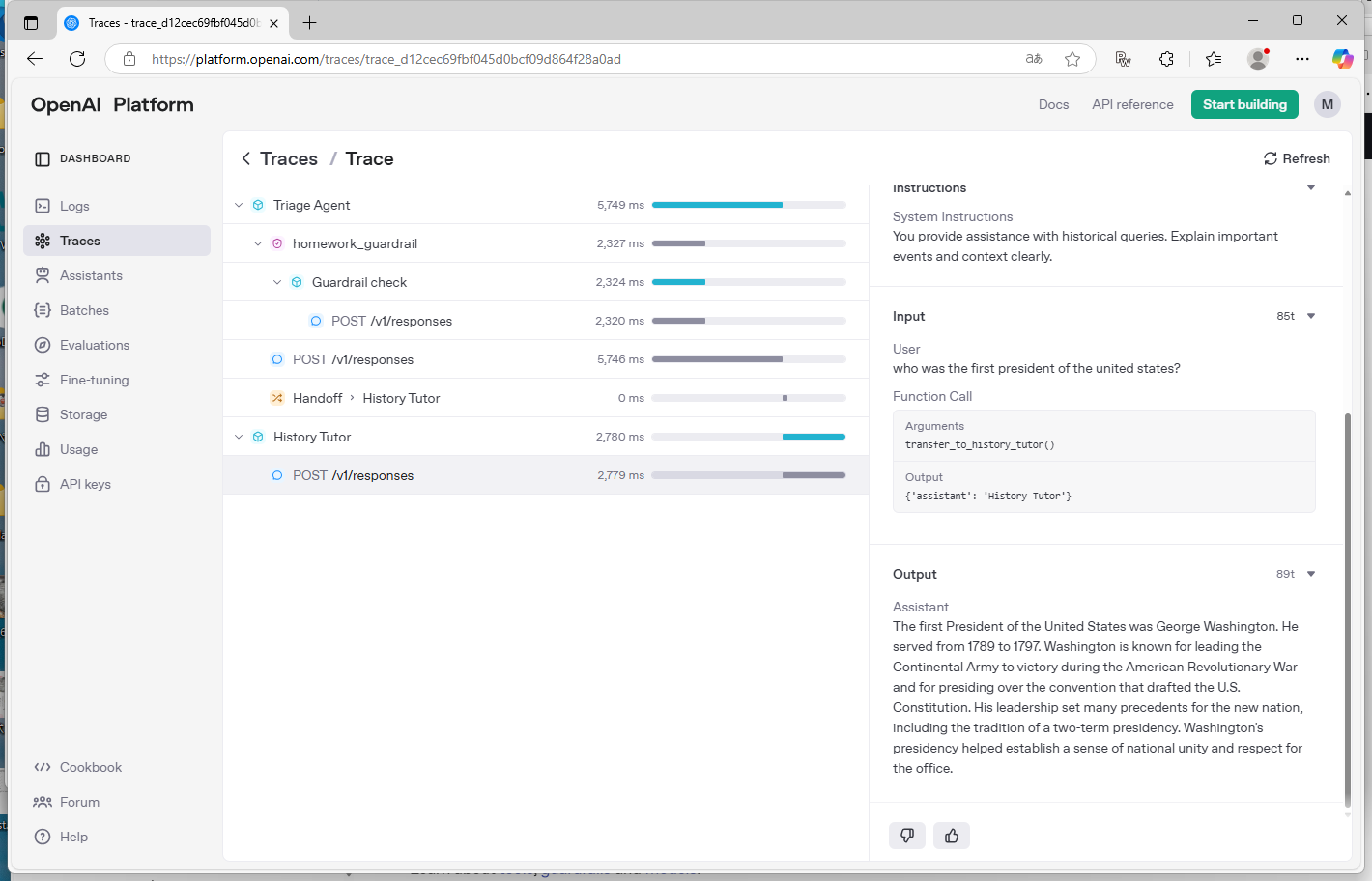Click the tab actions menu icon
The width and height of the screenshot is (1372, 881).
31,23
